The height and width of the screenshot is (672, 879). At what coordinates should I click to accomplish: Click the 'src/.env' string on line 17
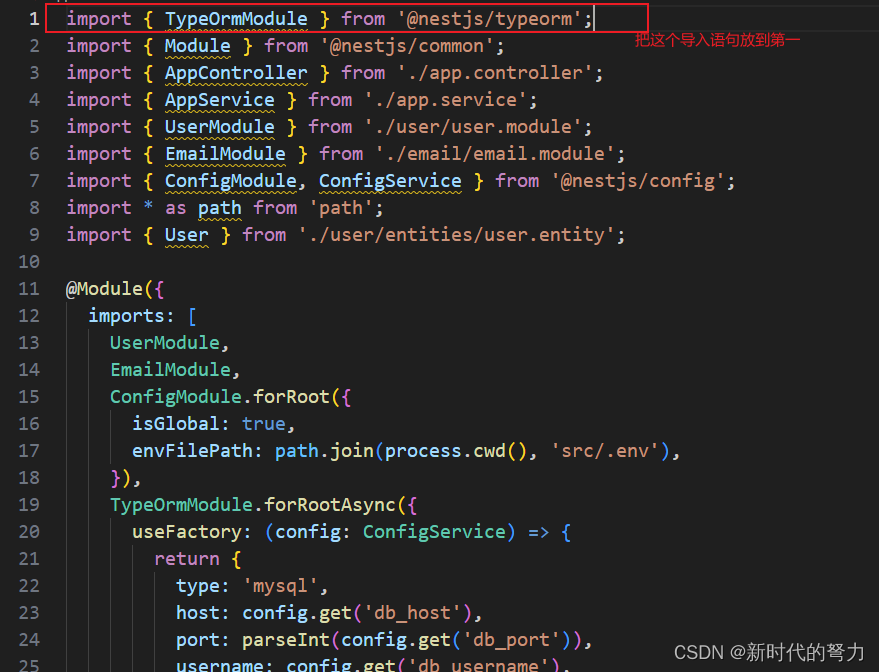(x=605, y=450)
